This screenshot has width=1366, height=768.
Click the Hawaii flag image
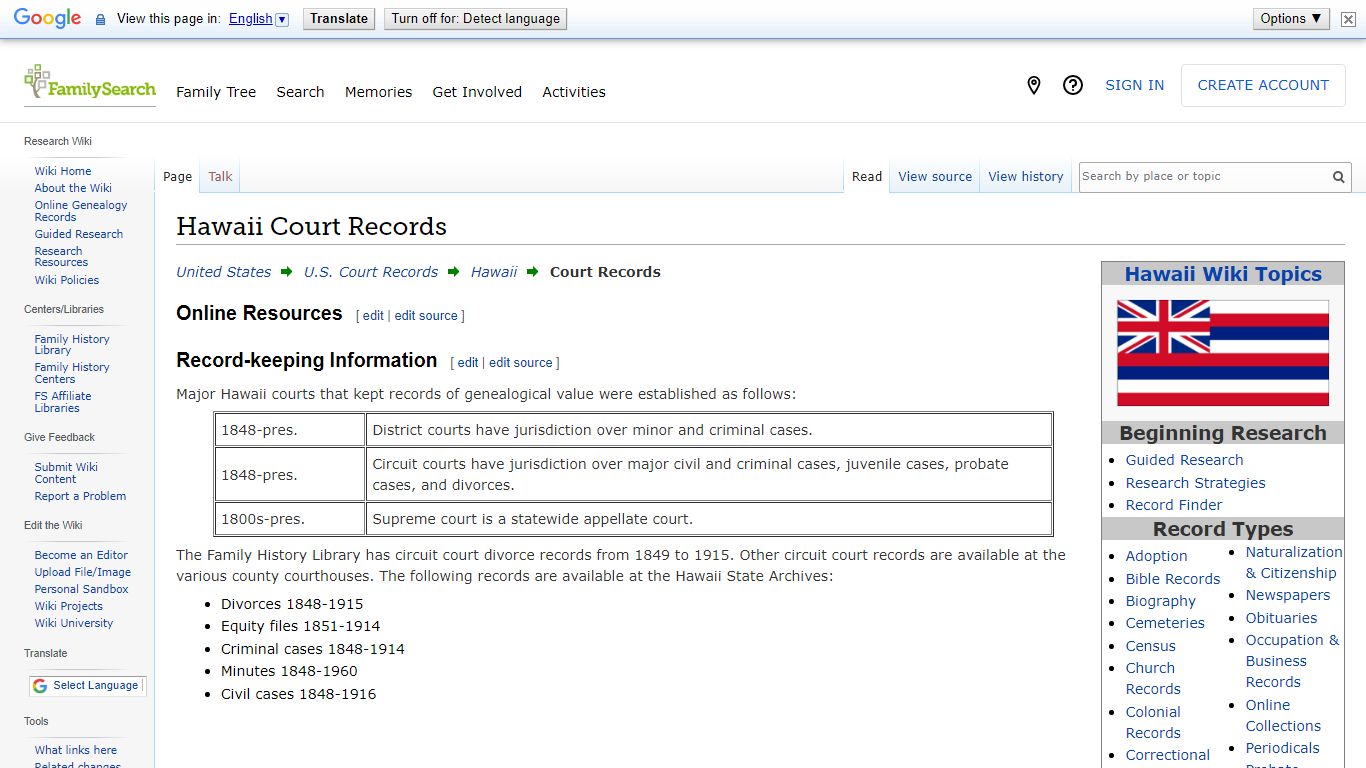point(1223,353)
